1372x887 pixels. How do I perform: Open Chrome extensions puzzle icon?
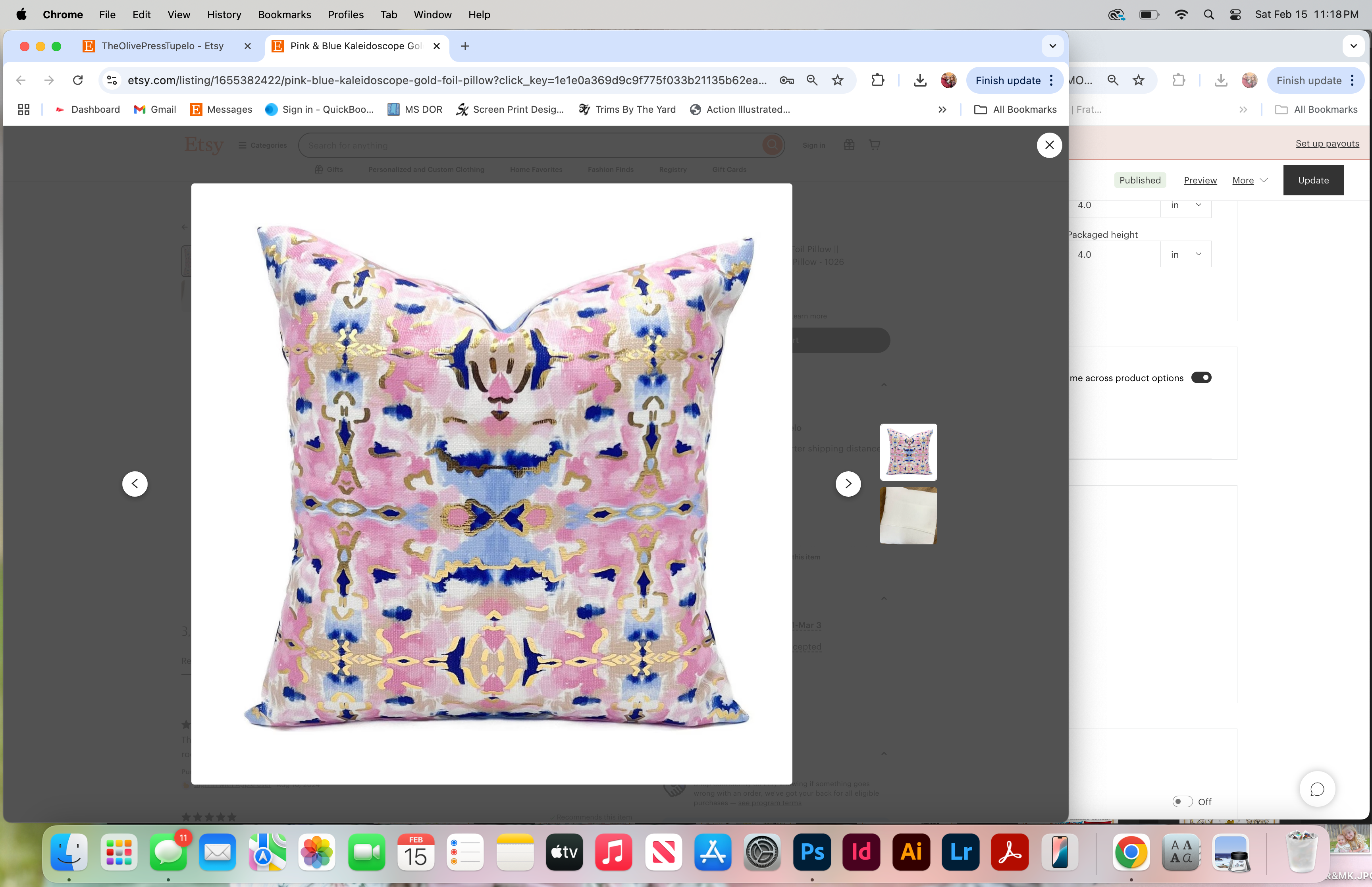click(x=877, y=80)
